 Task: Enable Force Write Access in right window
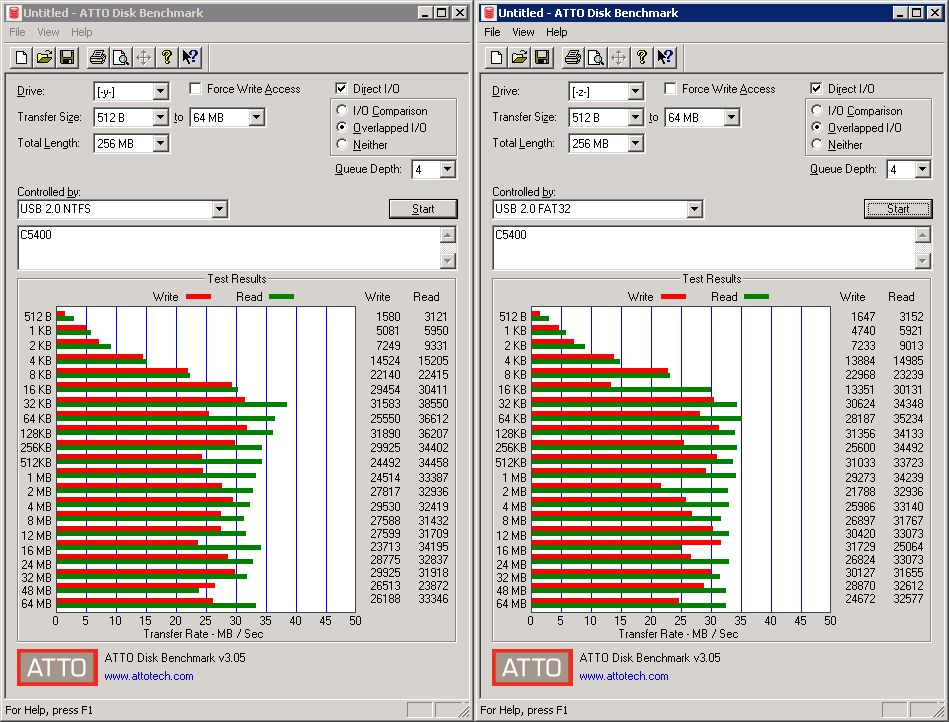pos(671,88)
